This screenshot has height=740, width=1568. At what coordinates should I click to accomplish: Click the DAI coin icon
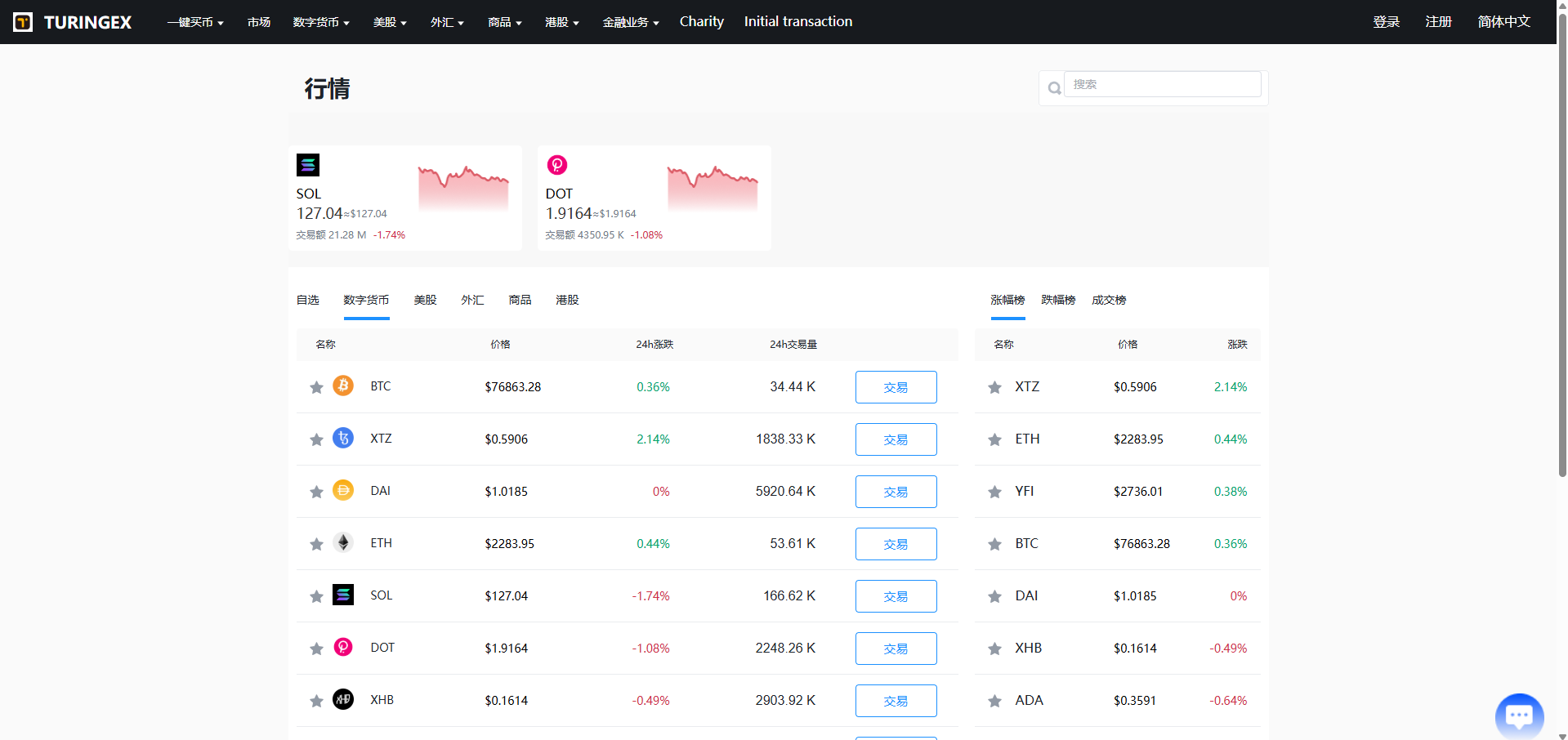pyautogui.click(x=343, y=491)
